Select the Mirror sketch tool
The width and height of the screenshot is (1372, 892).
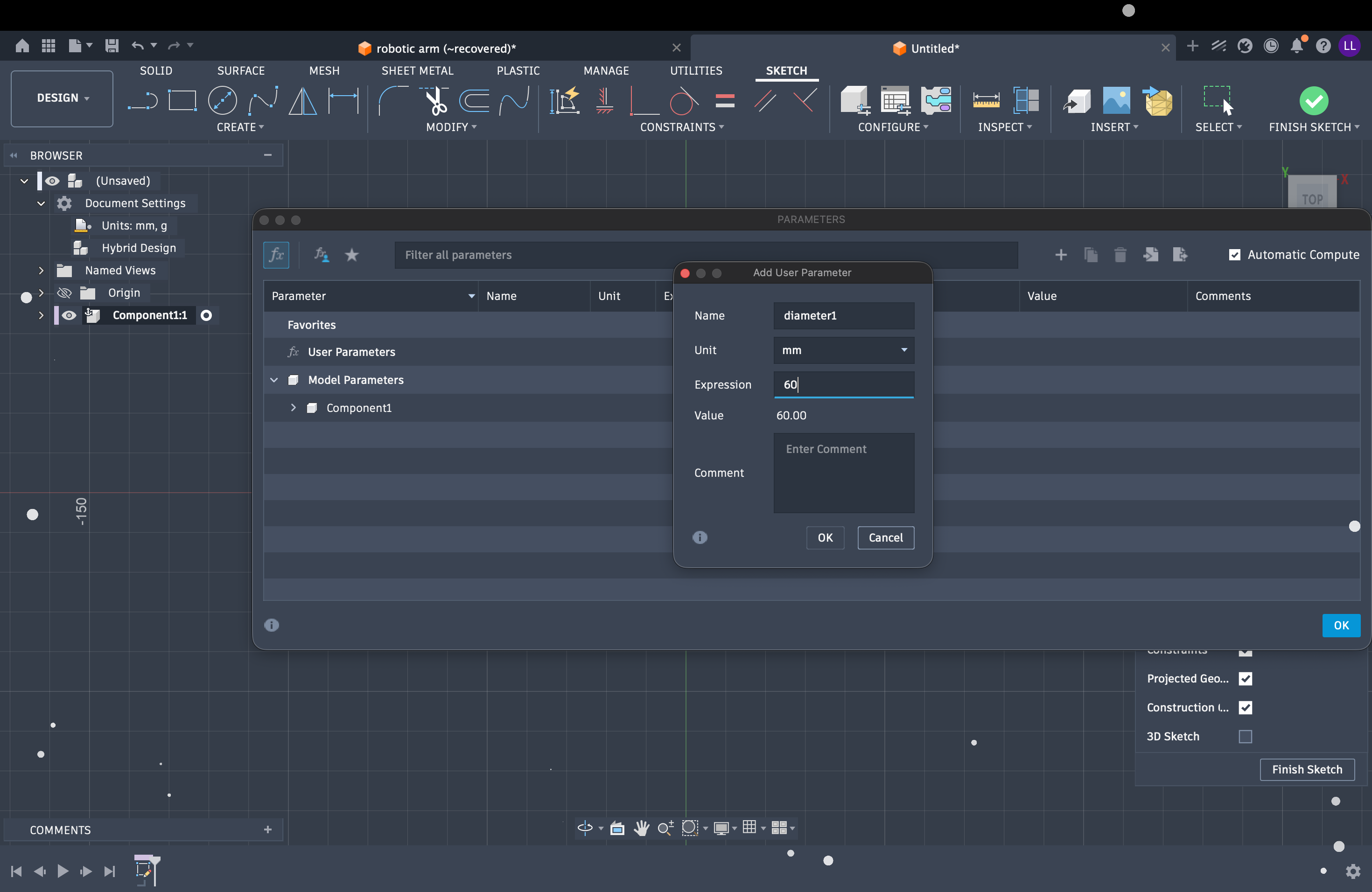pyautogui.click(x=303, y=101)
